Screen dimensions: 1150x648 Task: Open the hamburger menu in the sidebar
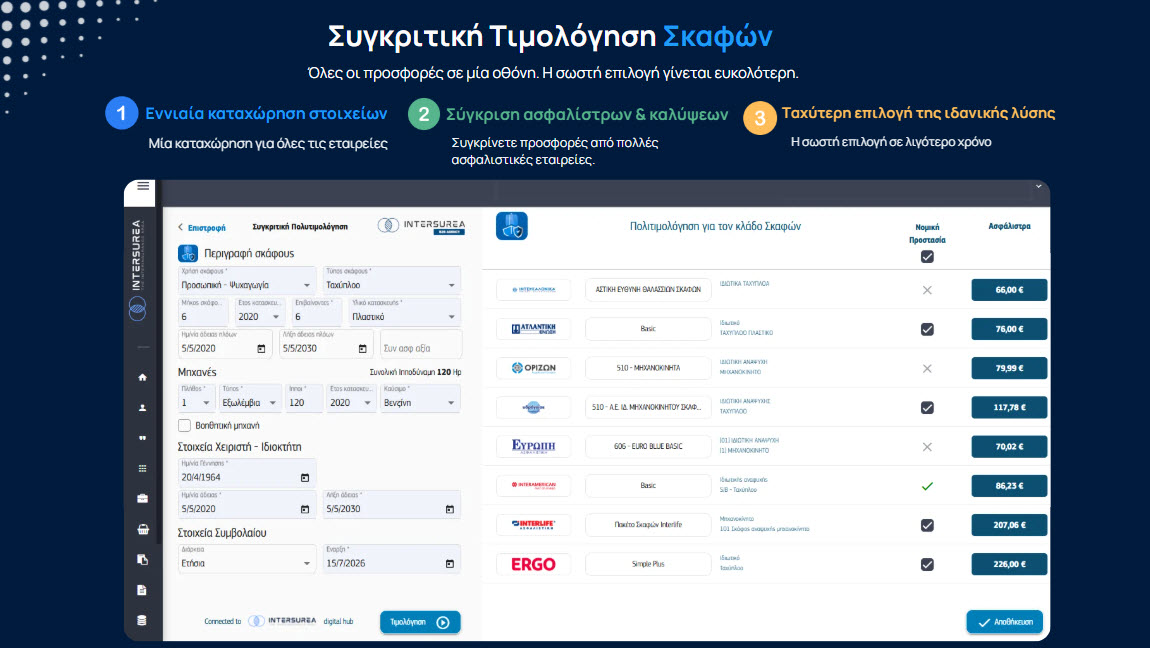(x=143, y=186)
